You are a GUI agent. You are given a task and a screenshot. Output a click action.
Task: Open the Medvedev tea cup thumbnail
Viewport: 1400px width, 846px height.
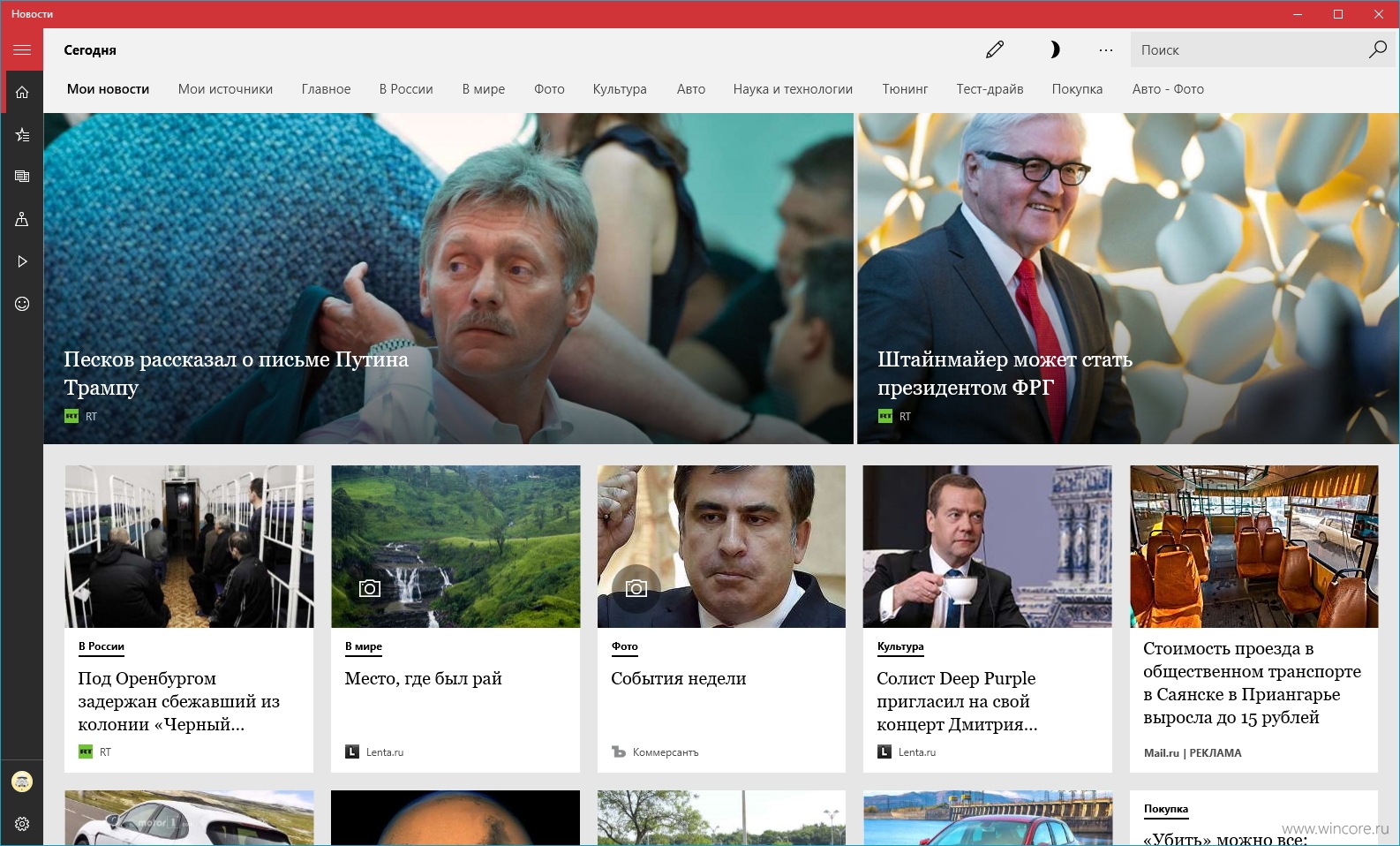tap(987, 547)
